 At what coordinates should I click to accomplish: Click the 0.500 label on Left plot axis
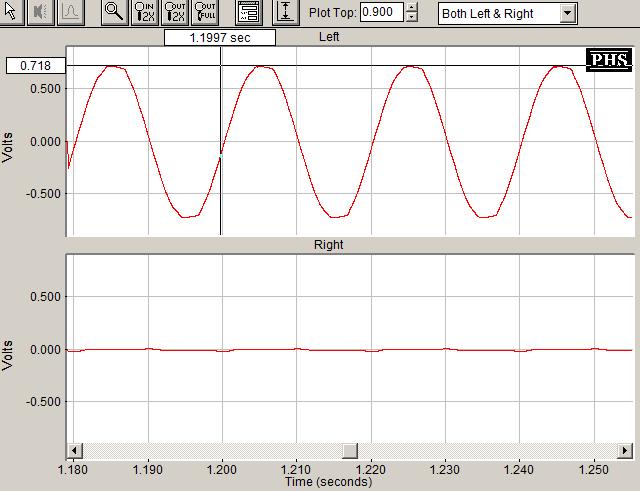(x=45, y=89)
